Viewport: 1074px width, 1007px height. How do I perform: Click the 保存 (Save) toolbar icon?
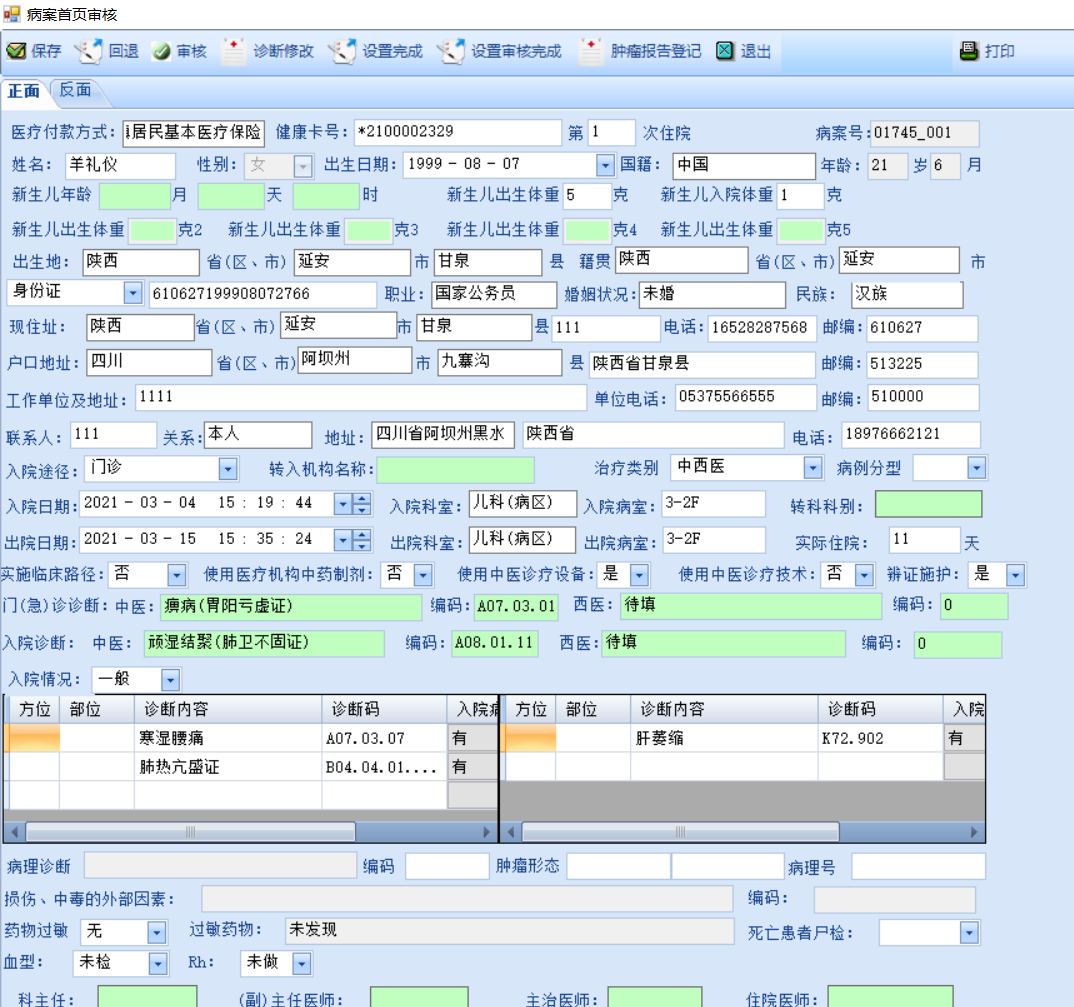(17, 51)
